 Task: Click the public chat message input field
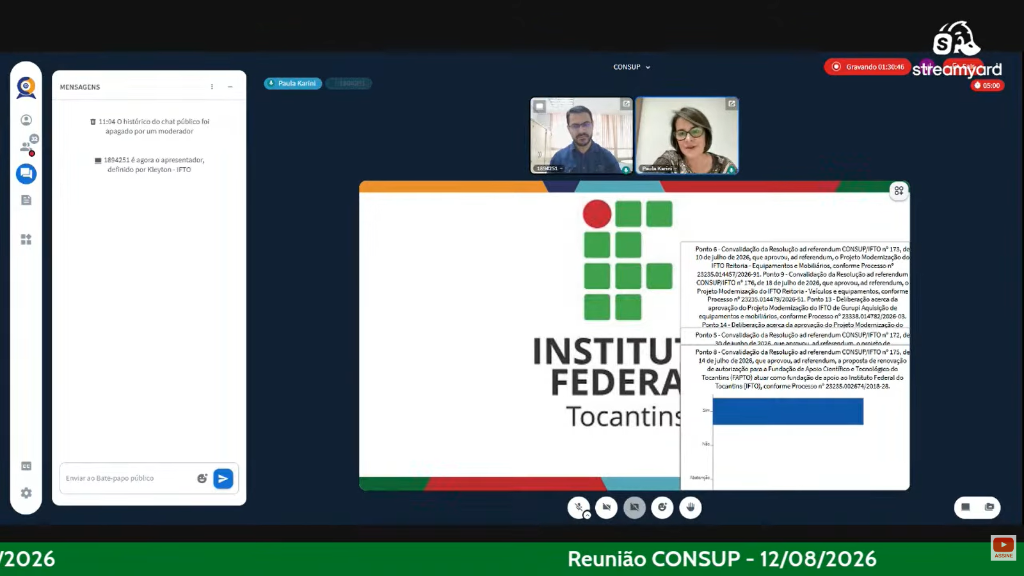point(128,479)
